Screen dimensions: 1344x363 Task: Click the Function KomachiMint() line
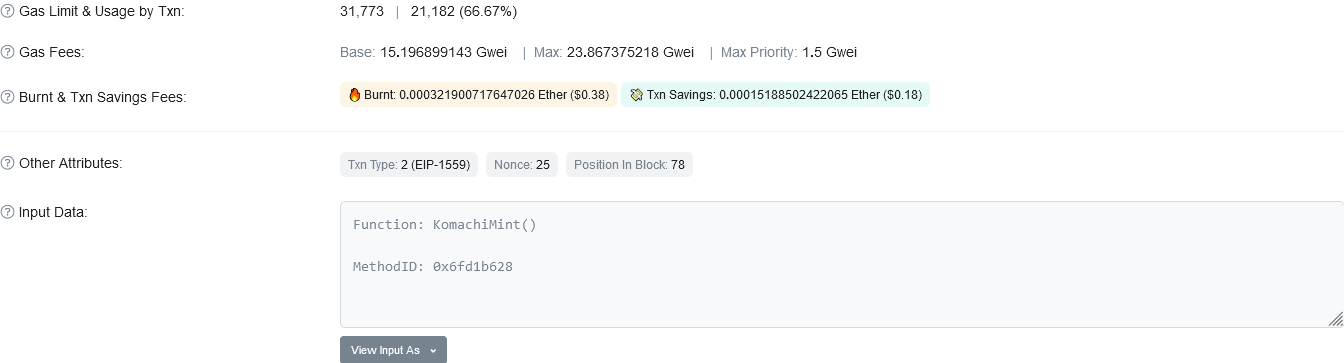click(445, 225)
